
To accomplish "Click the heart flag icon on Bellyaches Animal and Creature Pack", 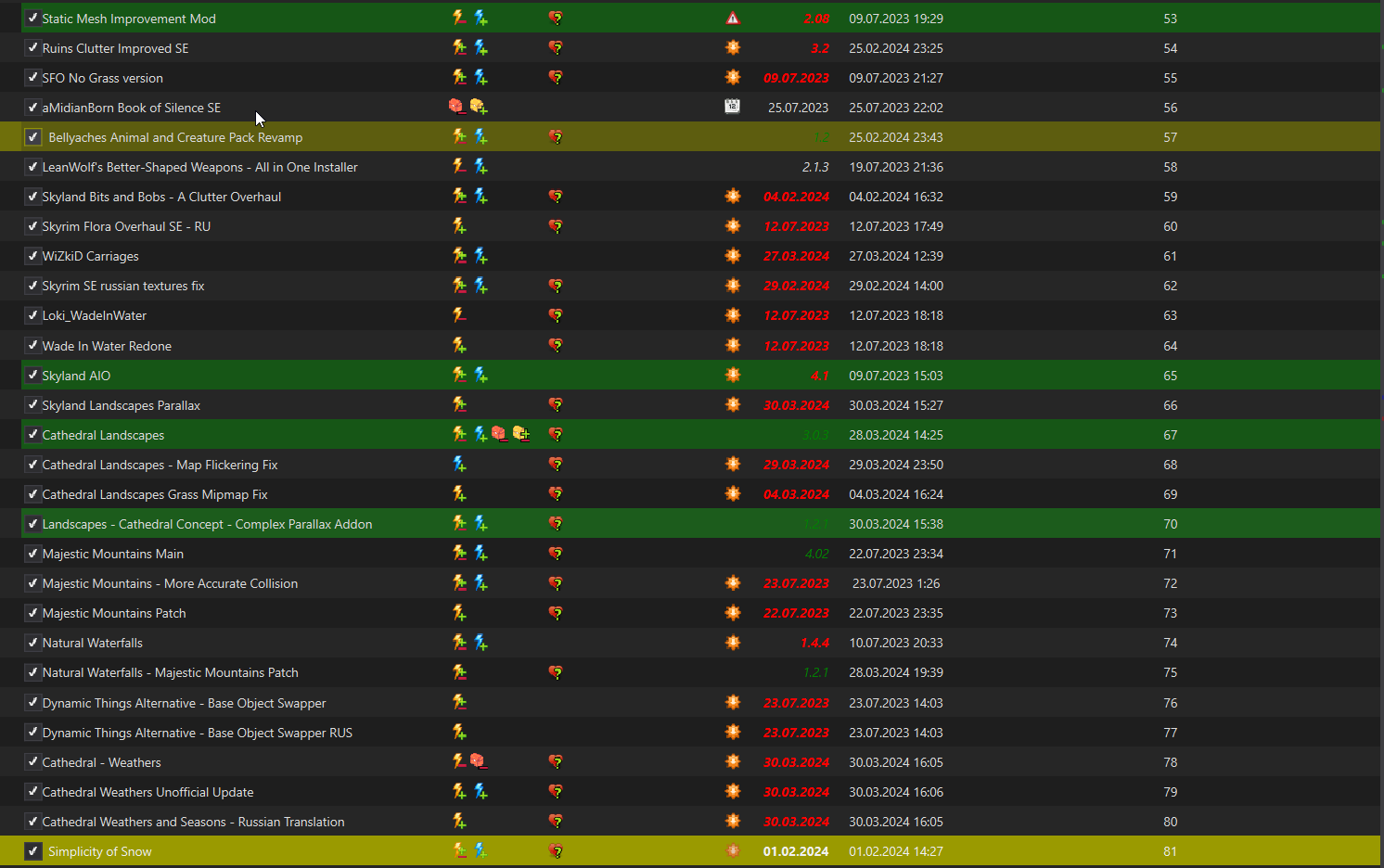I will 556,137.
